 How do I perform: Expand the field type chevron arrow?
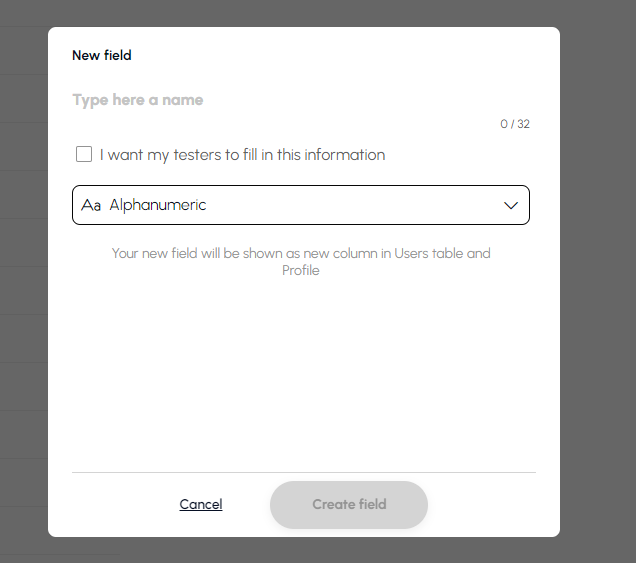click(x=511, y=205)
